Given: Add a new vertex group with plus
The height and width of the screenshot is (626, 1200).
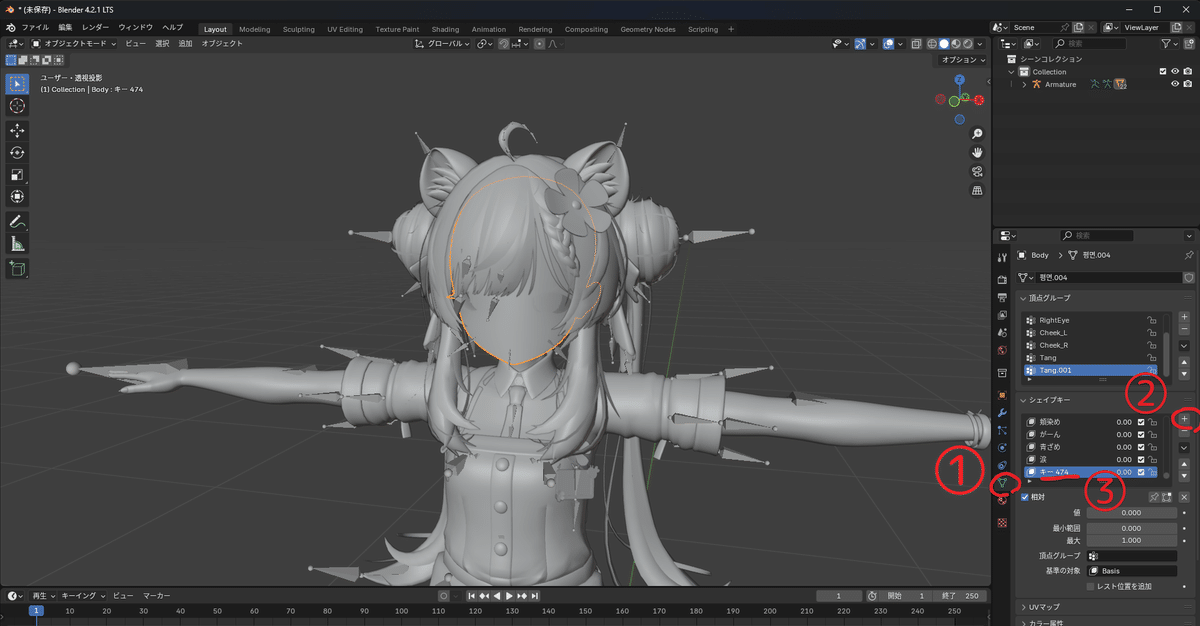Looking at the screenshot, I should point(1184,317).
